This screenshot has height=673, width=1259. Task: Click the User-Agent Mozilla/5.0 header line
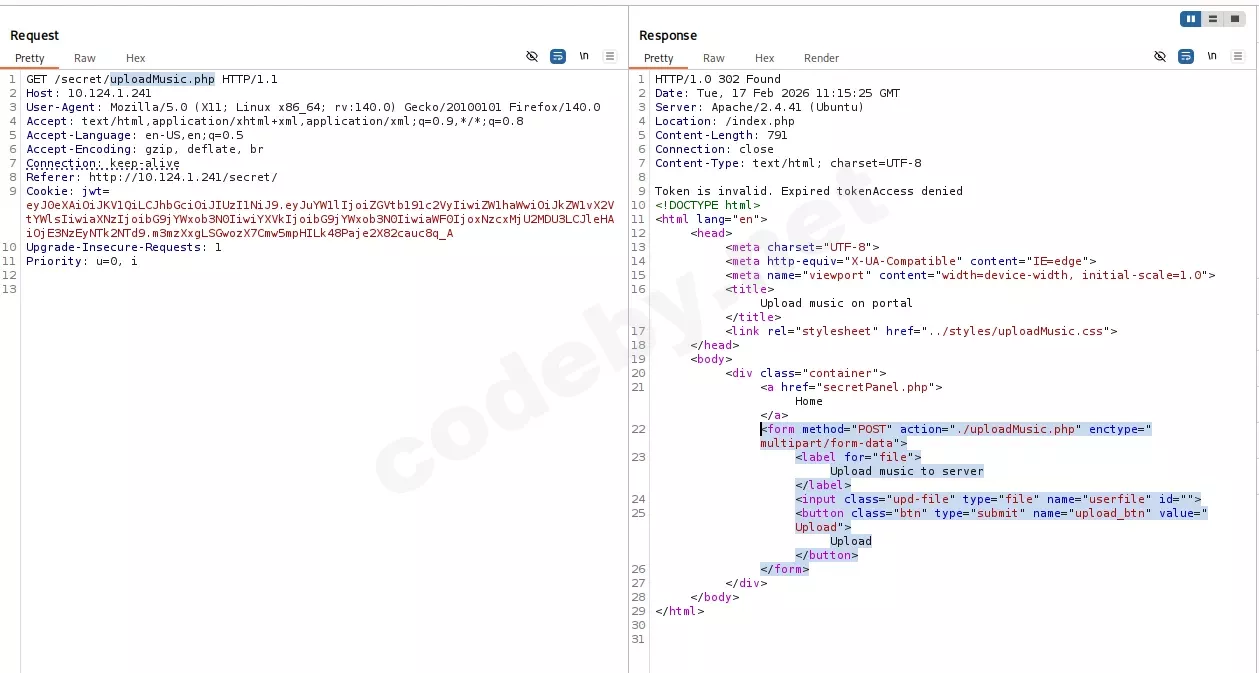coord(313,107)
